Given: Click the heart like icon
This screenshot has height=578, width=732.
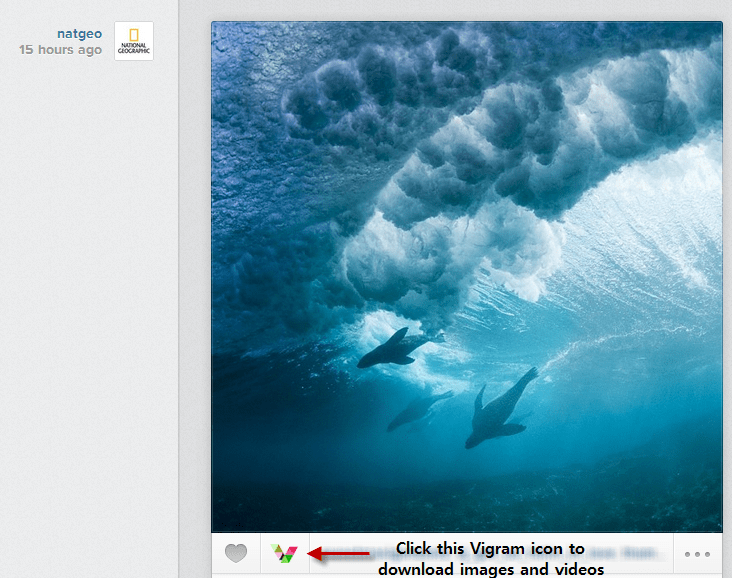Looking at the screenshot, I should (236, 554).
